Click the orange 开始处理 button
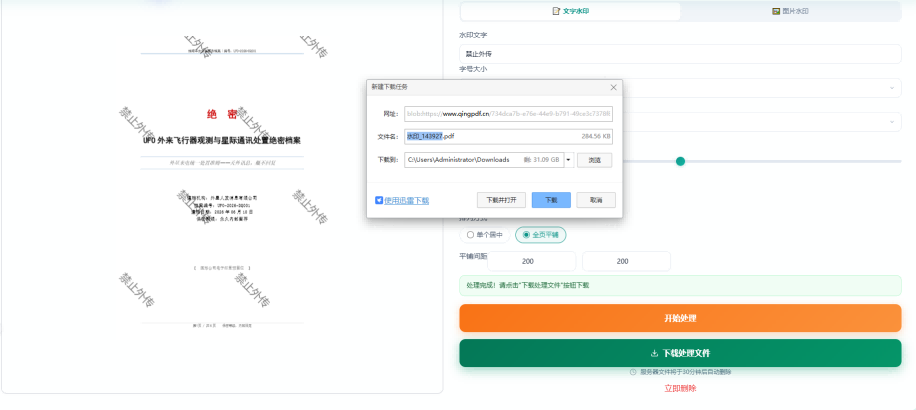Viewport: 916px width, 410px height. click(x=680, y=318)
